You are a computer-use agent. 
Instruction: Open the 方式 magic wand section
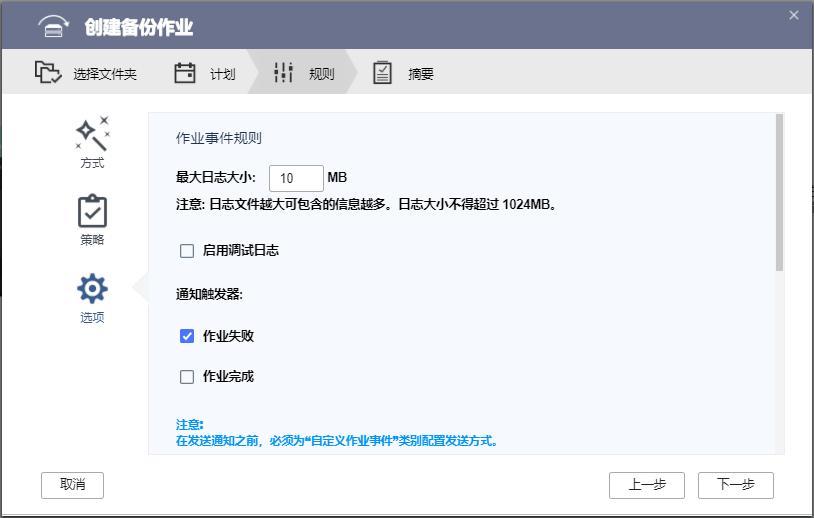[x=92, y=133]
